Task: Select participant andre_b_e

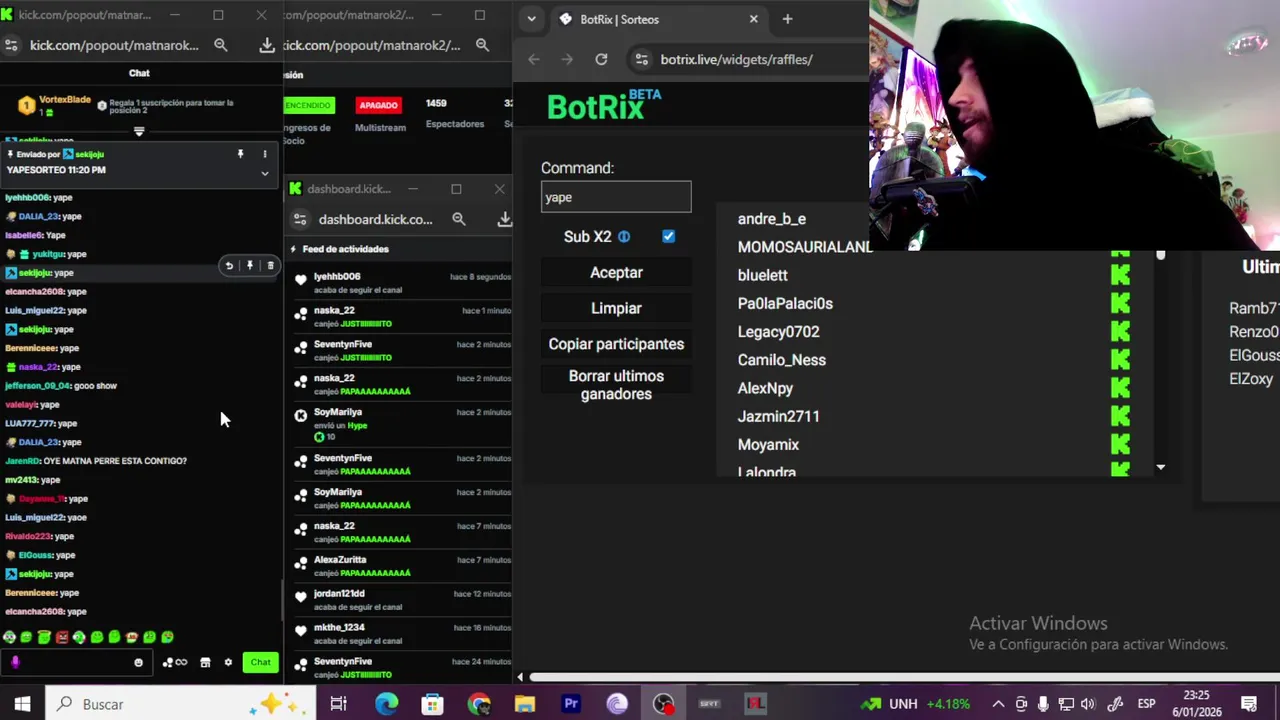Action: tap(772, 219)
